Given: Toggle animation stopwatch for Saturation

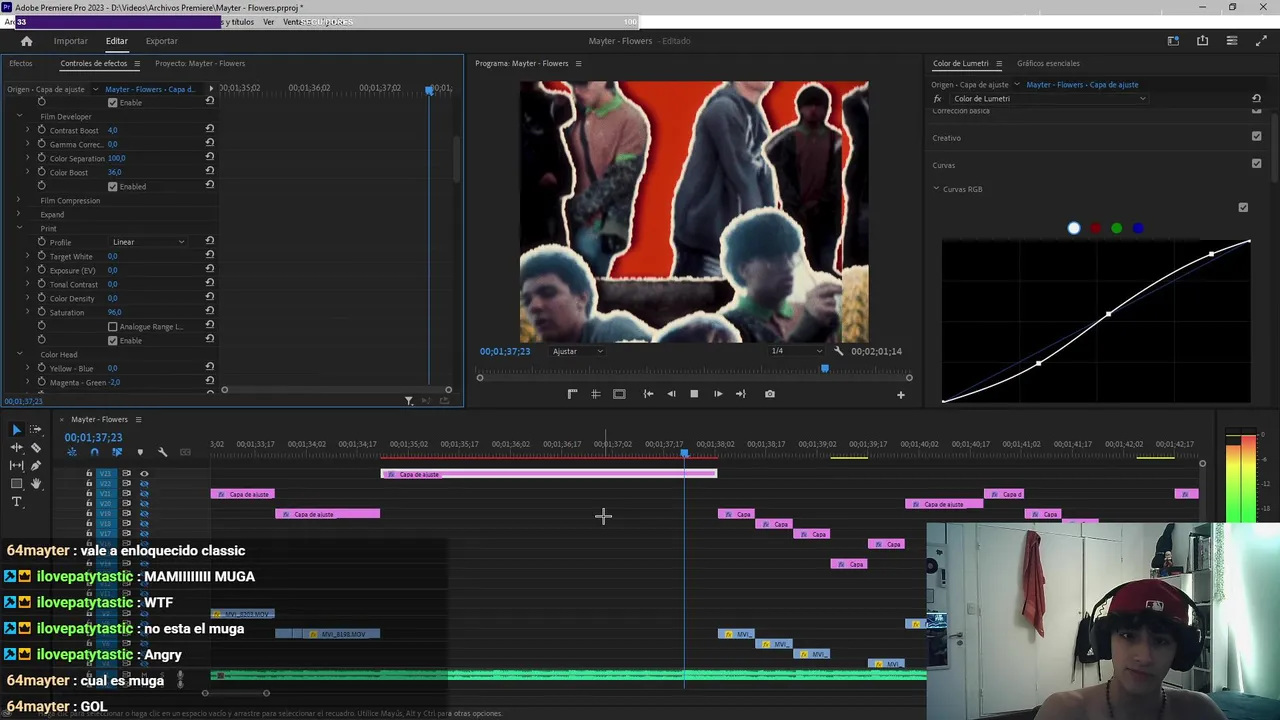Looking at the screenshot, I should 41,312.
